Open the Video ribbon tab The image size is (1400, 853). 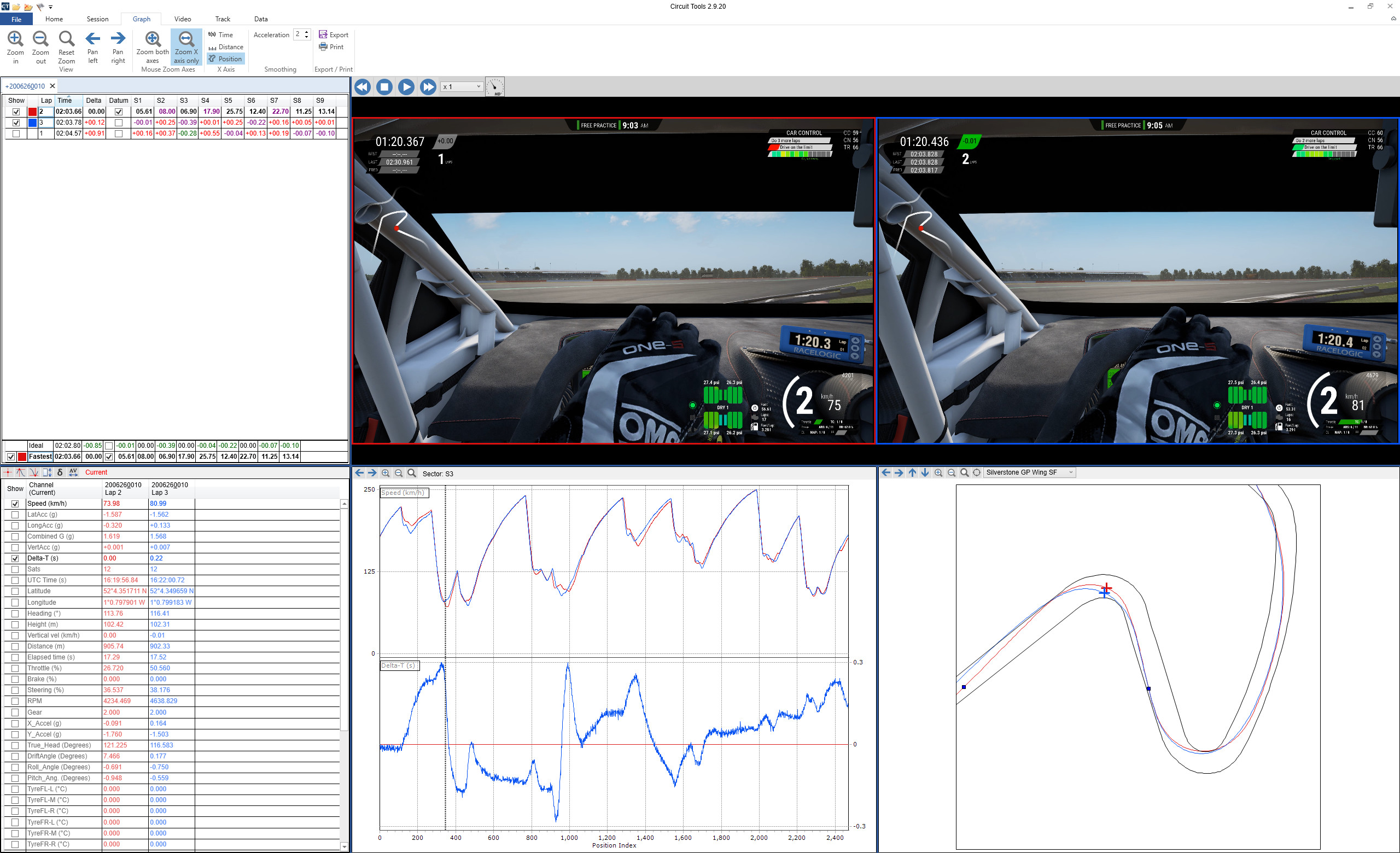(183, 19)
